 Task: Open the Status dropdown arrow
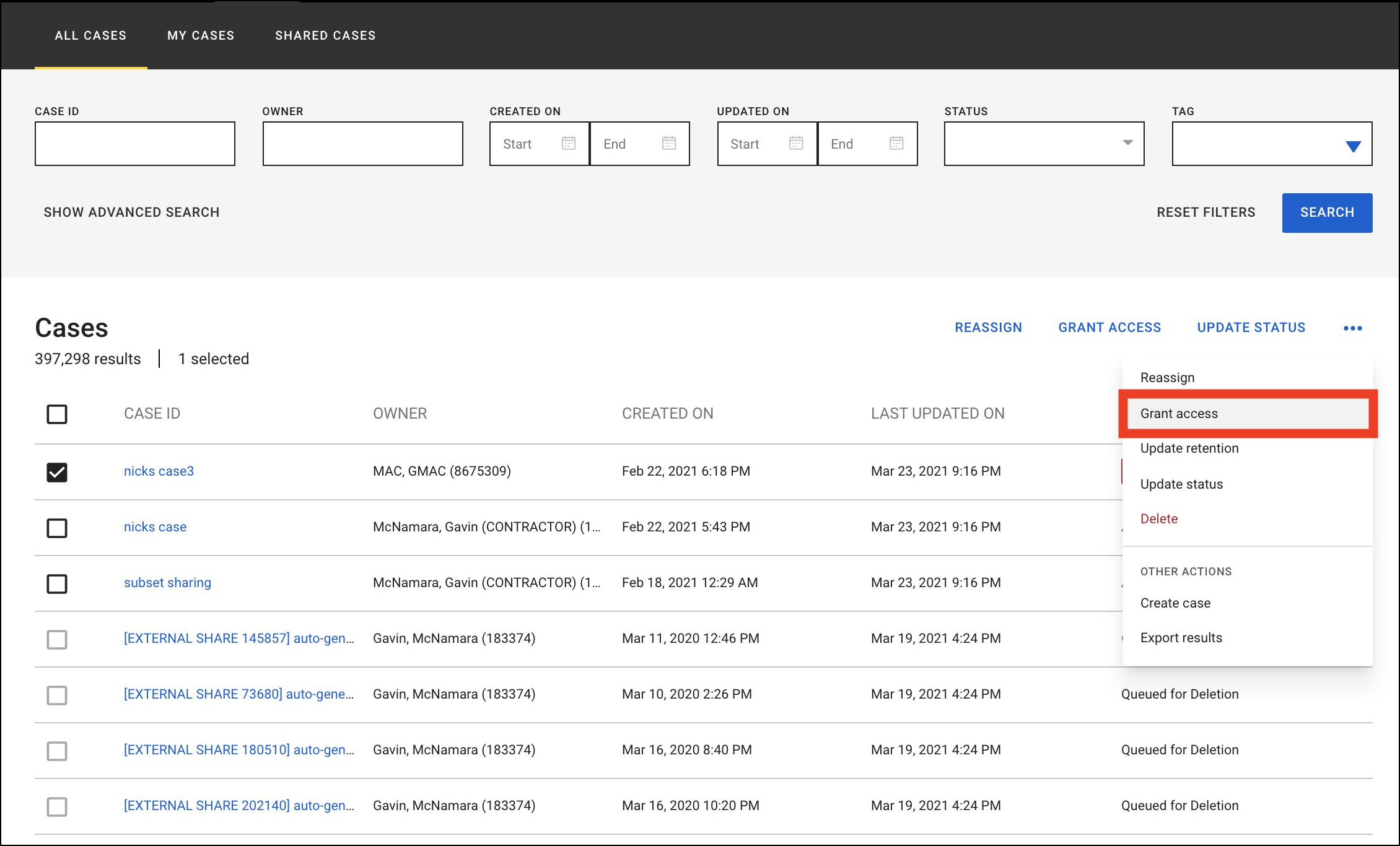coord(1127,143)
